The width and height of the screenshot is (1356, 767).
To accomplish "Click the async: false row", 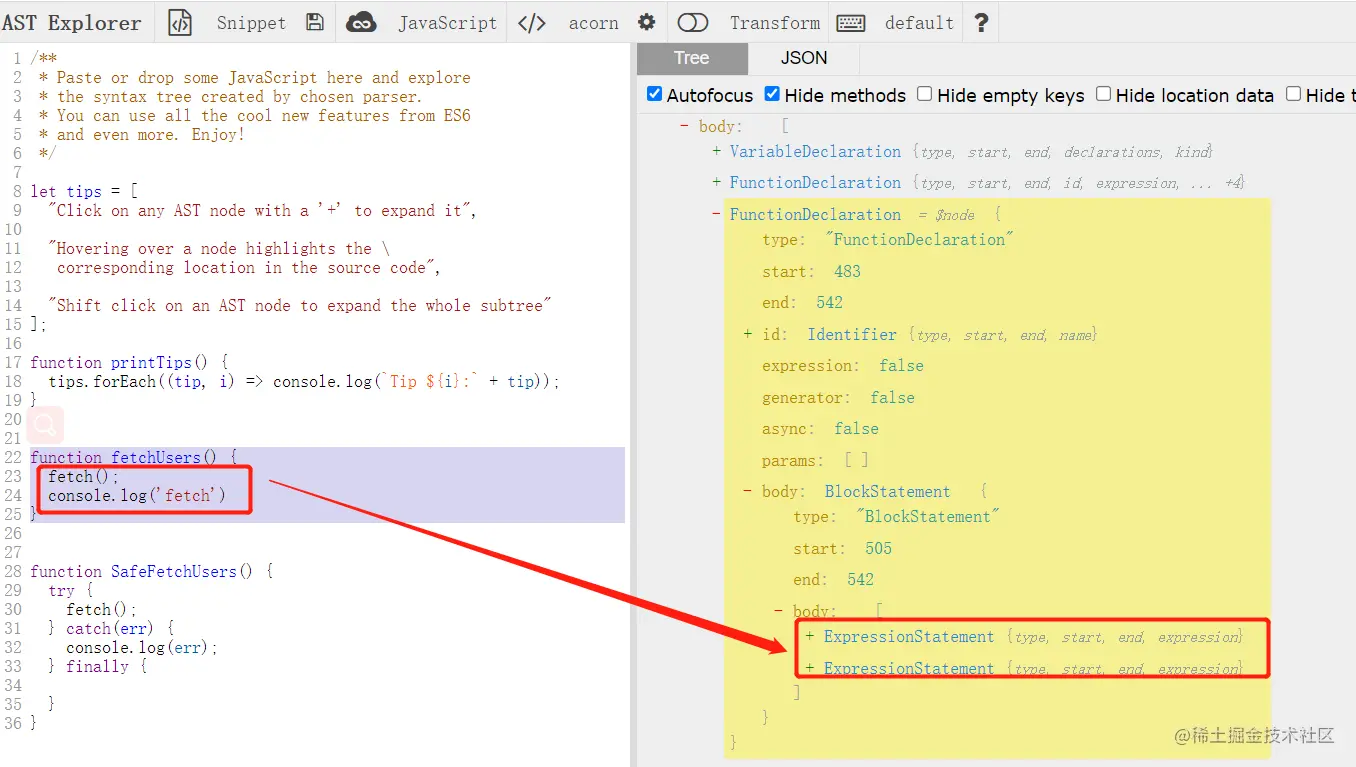I will coord(820,428).
